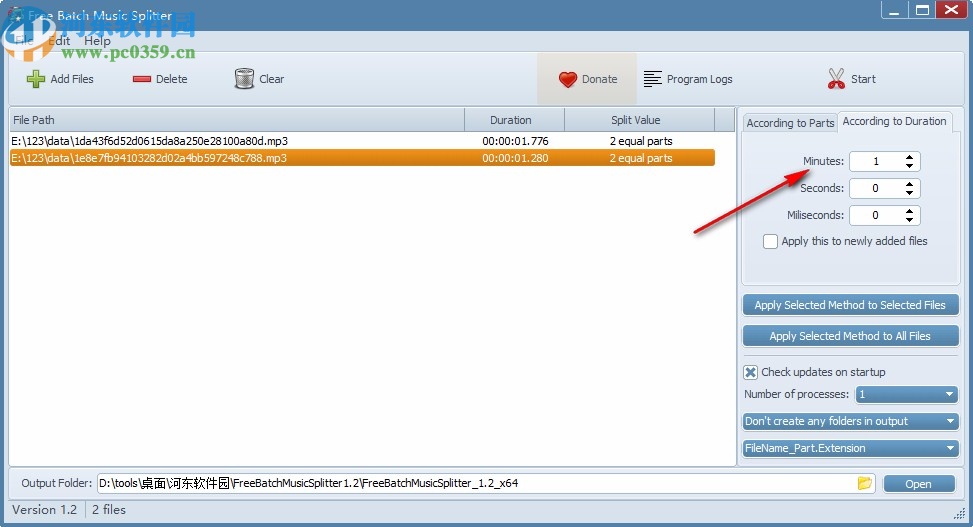Viewport: 973px width, 527px height.
Task: Toggle Check updates on startup checkbox
Action: click(750, 372)
